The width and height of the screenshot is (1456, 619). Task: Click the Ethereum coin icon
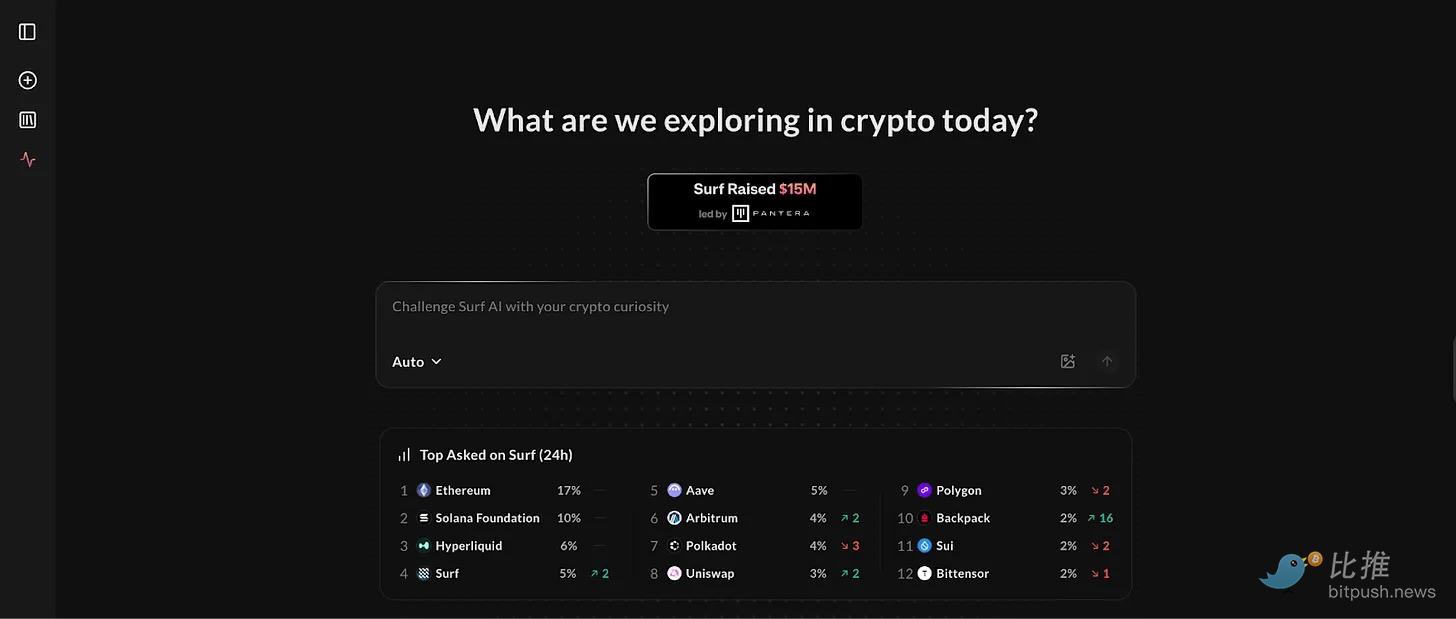pos(424,490)
